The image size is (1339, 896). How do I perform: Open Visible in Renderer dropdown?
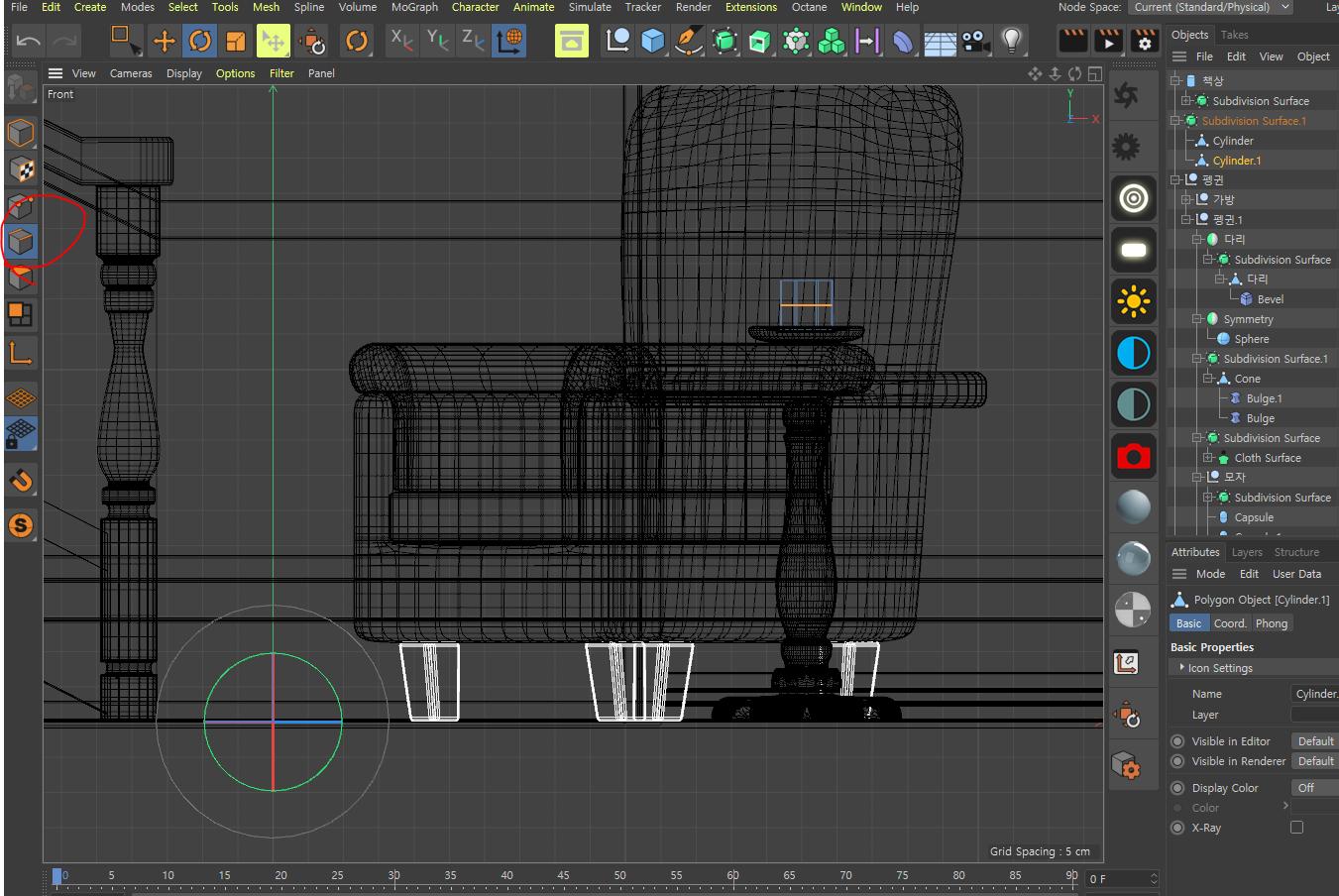pos(1314,761)
